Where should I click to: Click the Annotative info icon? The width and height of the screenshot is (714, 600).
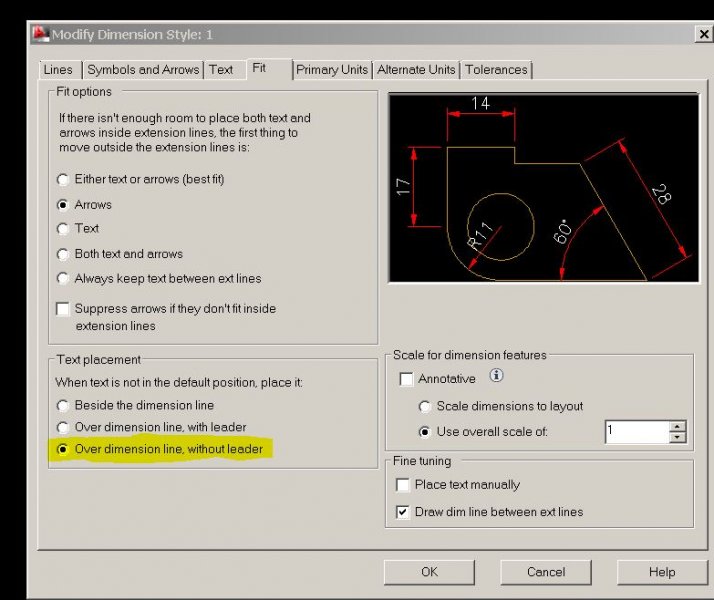coord(496,376)
